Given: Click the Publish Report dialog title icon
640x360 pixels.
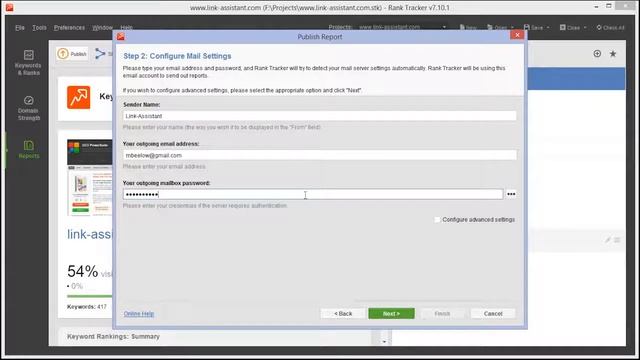Looking at the screenshot, I should coord(121,36).
